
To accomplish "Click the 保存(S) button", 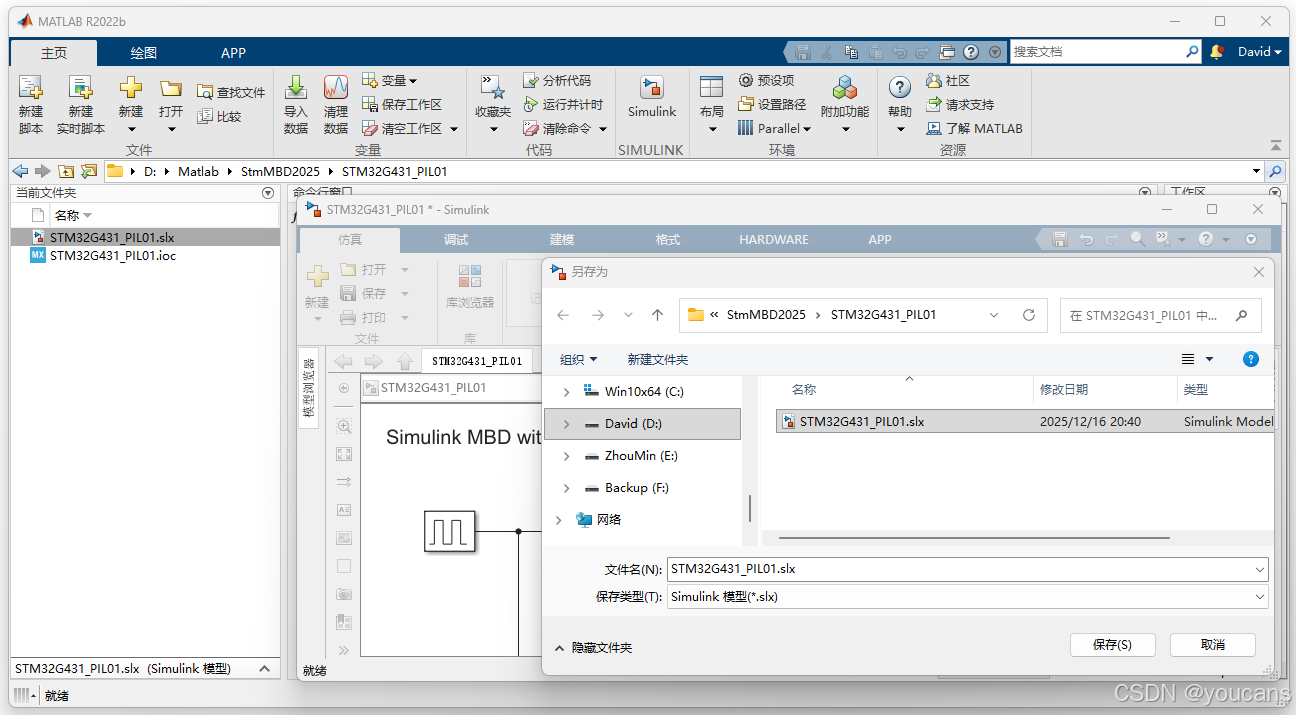I will pyautogui.click(x=1112, y=645).
